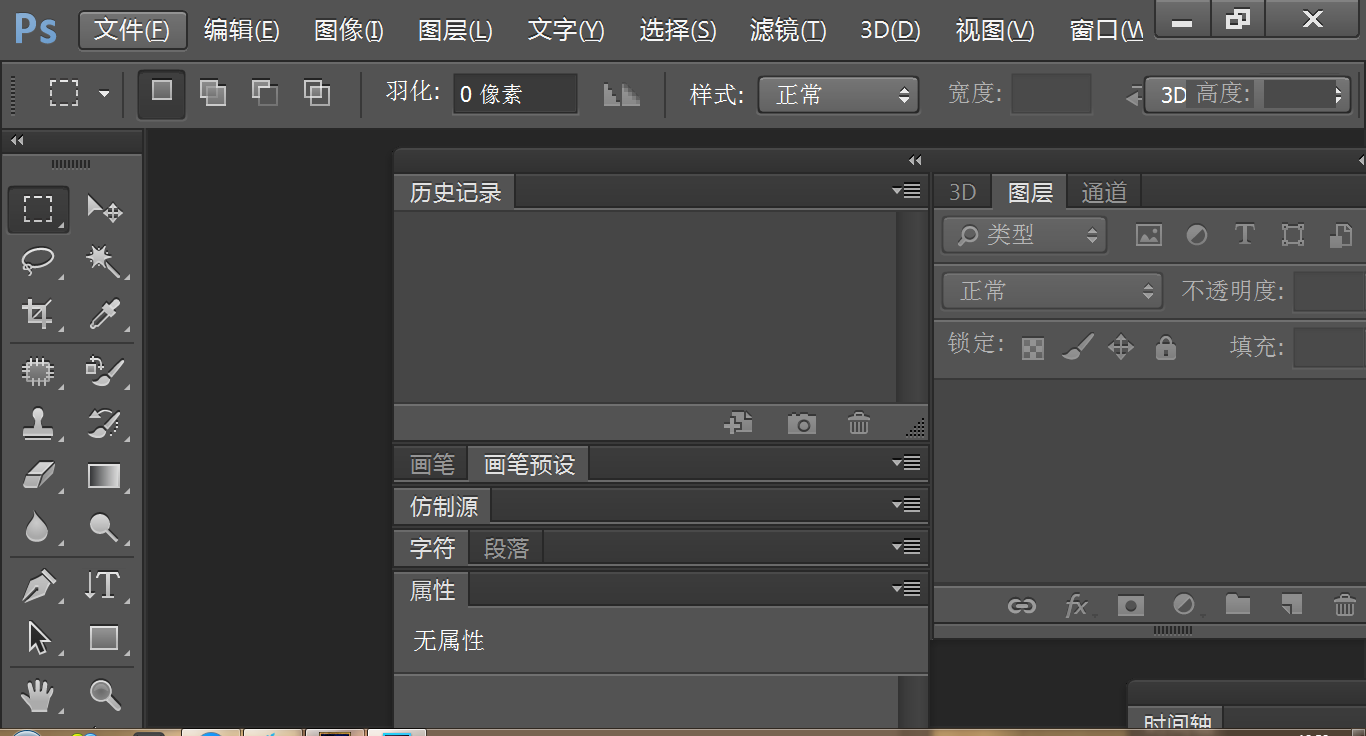This screenshot has width=1366, height=736.
Task: Select the Eraser tool
Action: coord(38,476)
